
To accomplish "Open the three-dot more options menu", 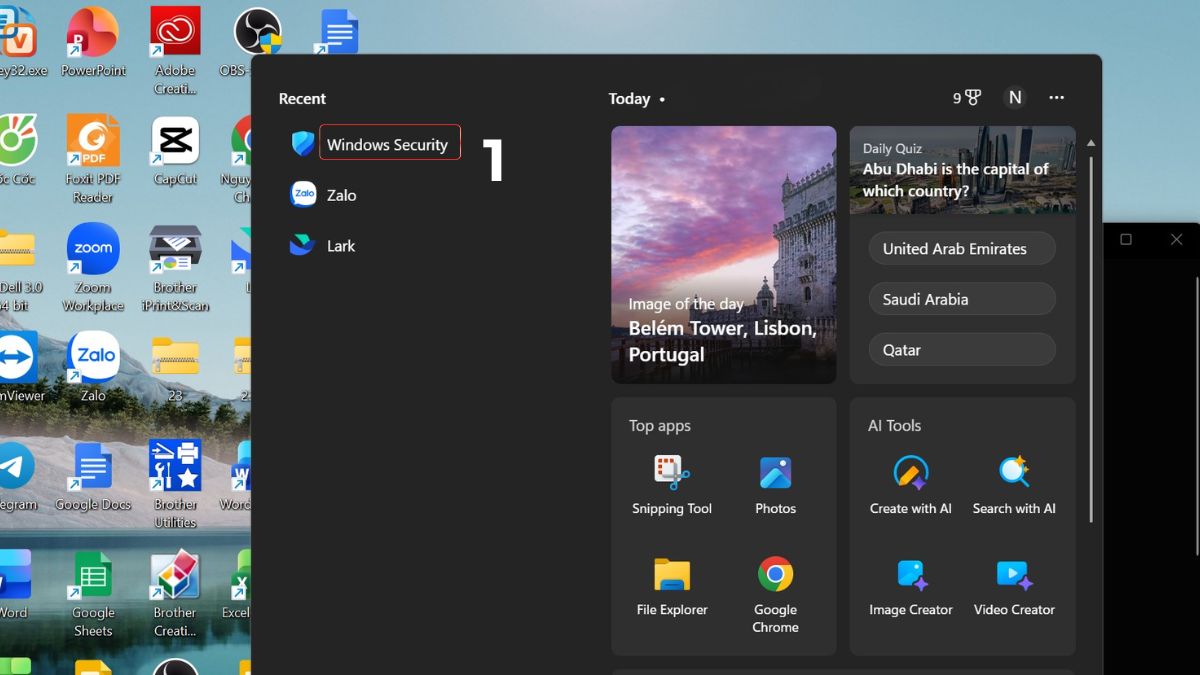I will click(x=1057, y=98).
